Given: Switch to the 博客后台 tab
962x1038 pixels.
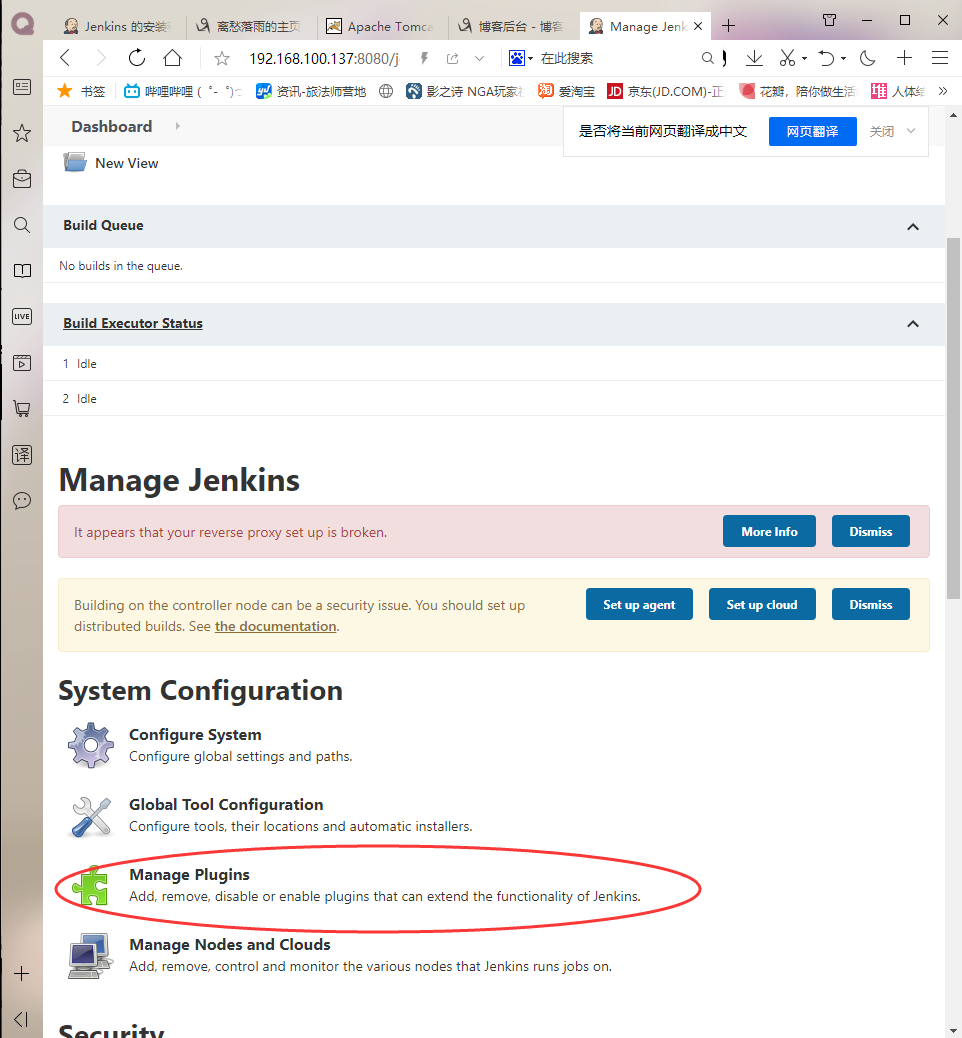Looking at the screenshot, I should (512, 26).
